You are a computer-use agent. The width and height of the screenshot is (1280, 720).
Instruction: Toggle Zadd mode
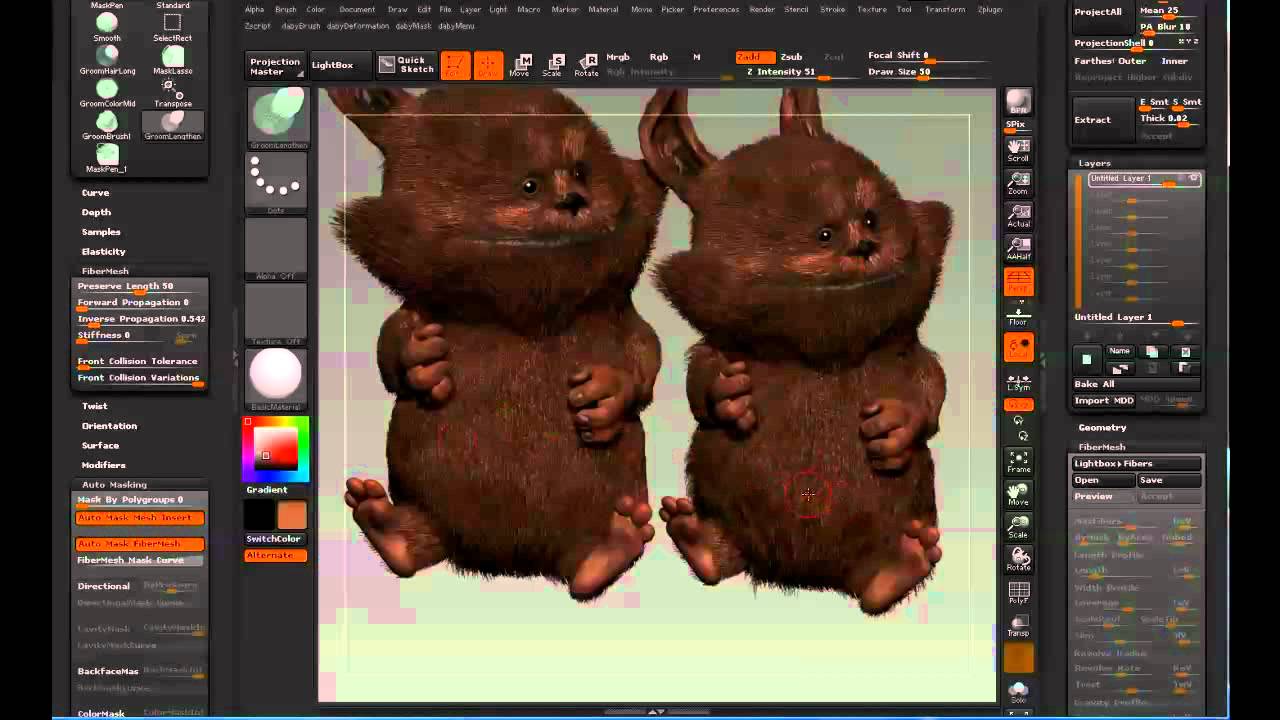755,57
